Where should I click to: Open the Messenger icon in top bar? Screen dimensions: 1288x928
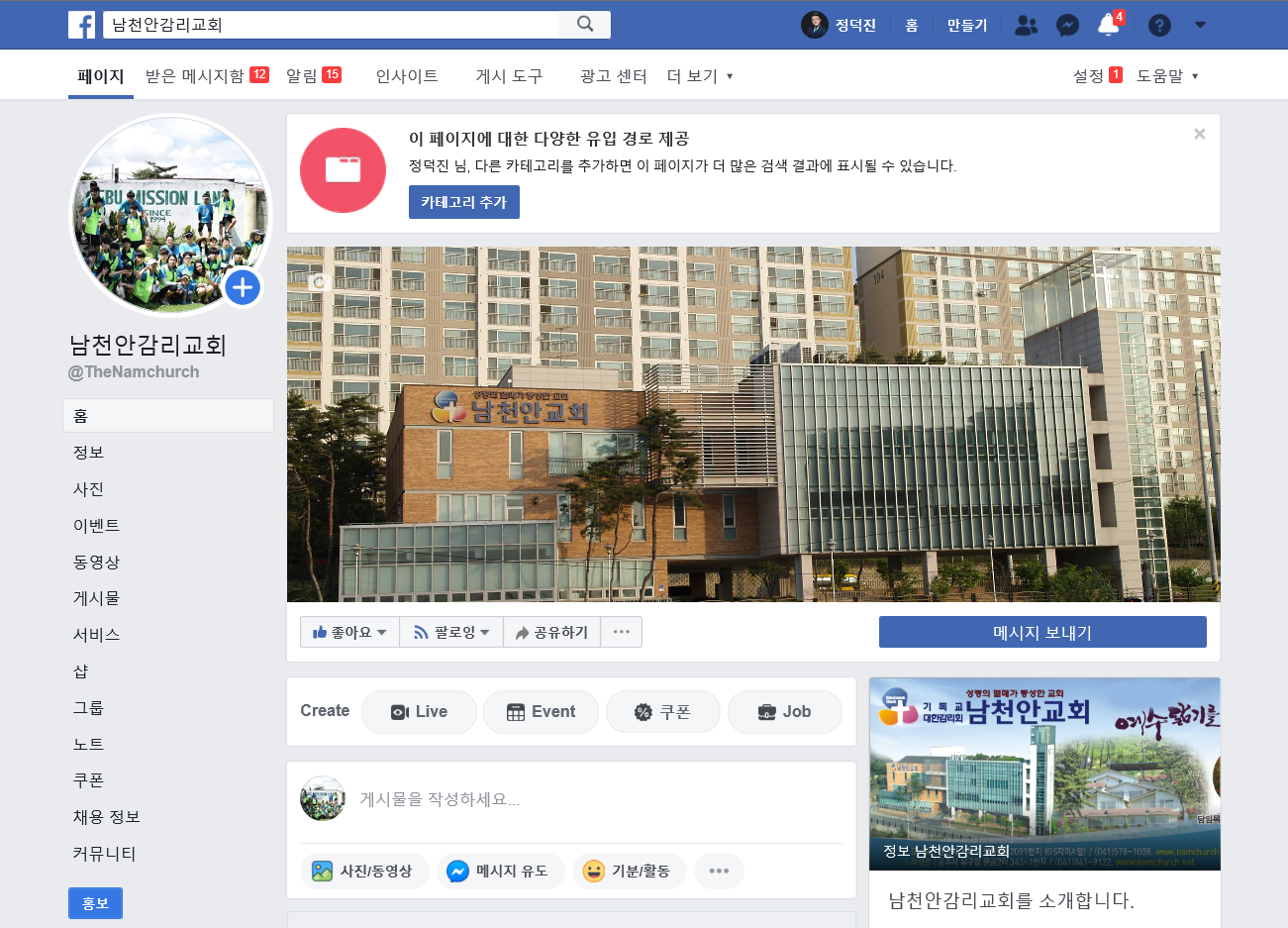point(1067,25)
